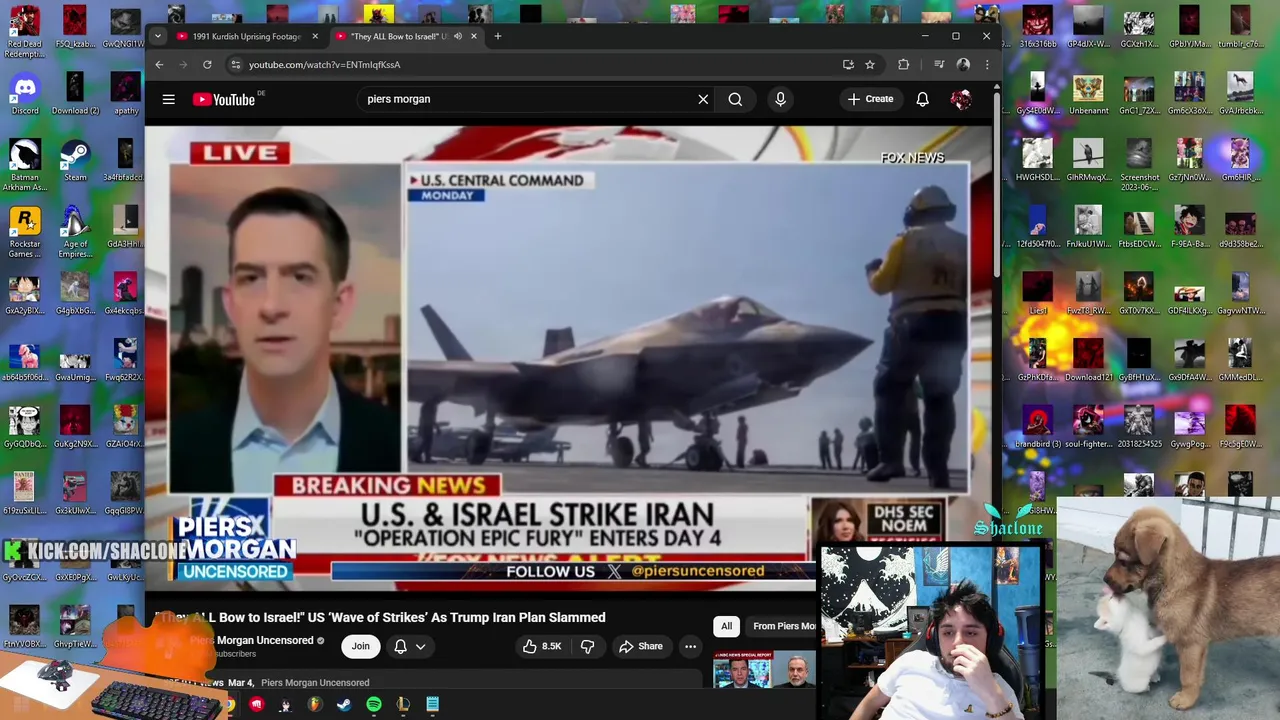Open Steam from the taskbar
The image size is (1280, 720).
tap(343, 705)
